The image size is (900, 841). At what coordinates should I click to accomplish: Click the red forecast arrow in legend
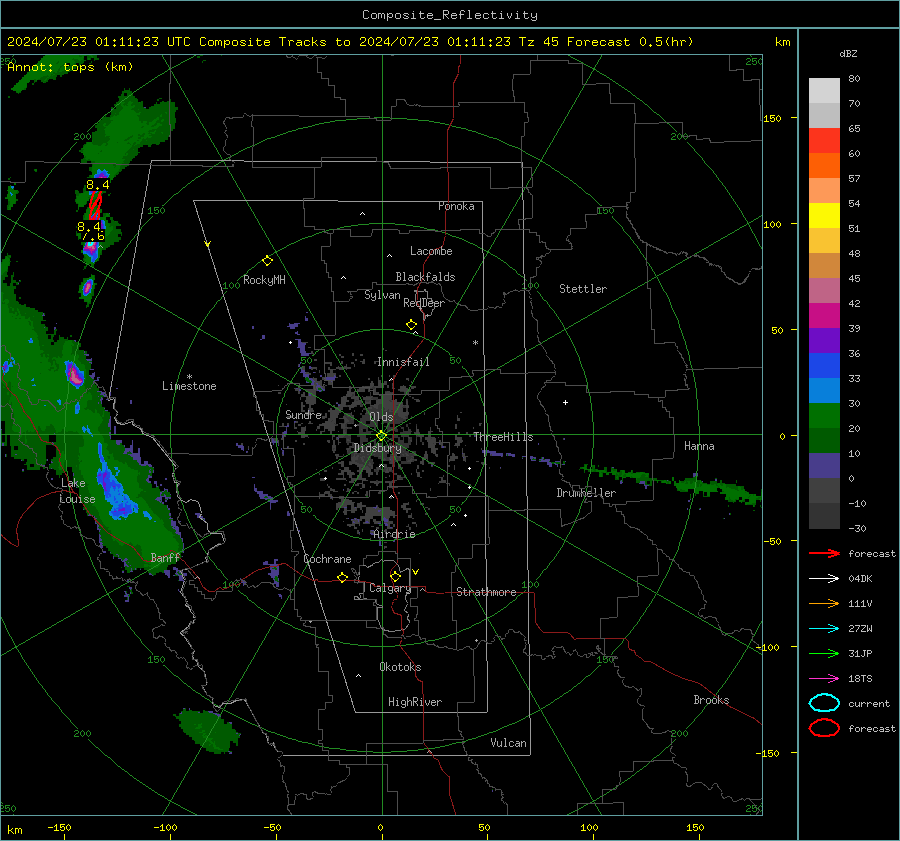pos(824,553)
